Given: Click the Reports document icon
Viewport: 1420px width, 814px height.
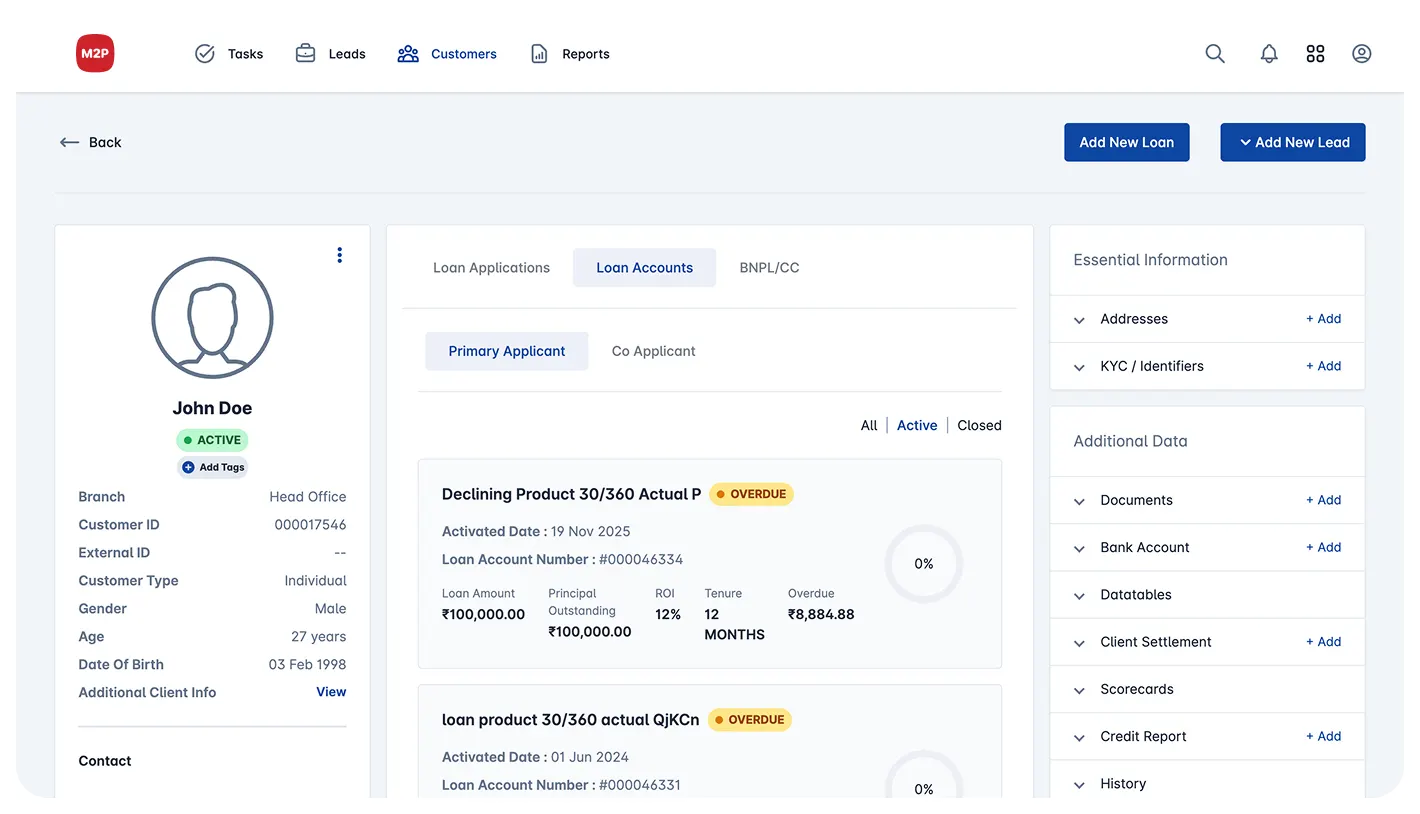Looking at the screenshot, I should click(539, 54).
